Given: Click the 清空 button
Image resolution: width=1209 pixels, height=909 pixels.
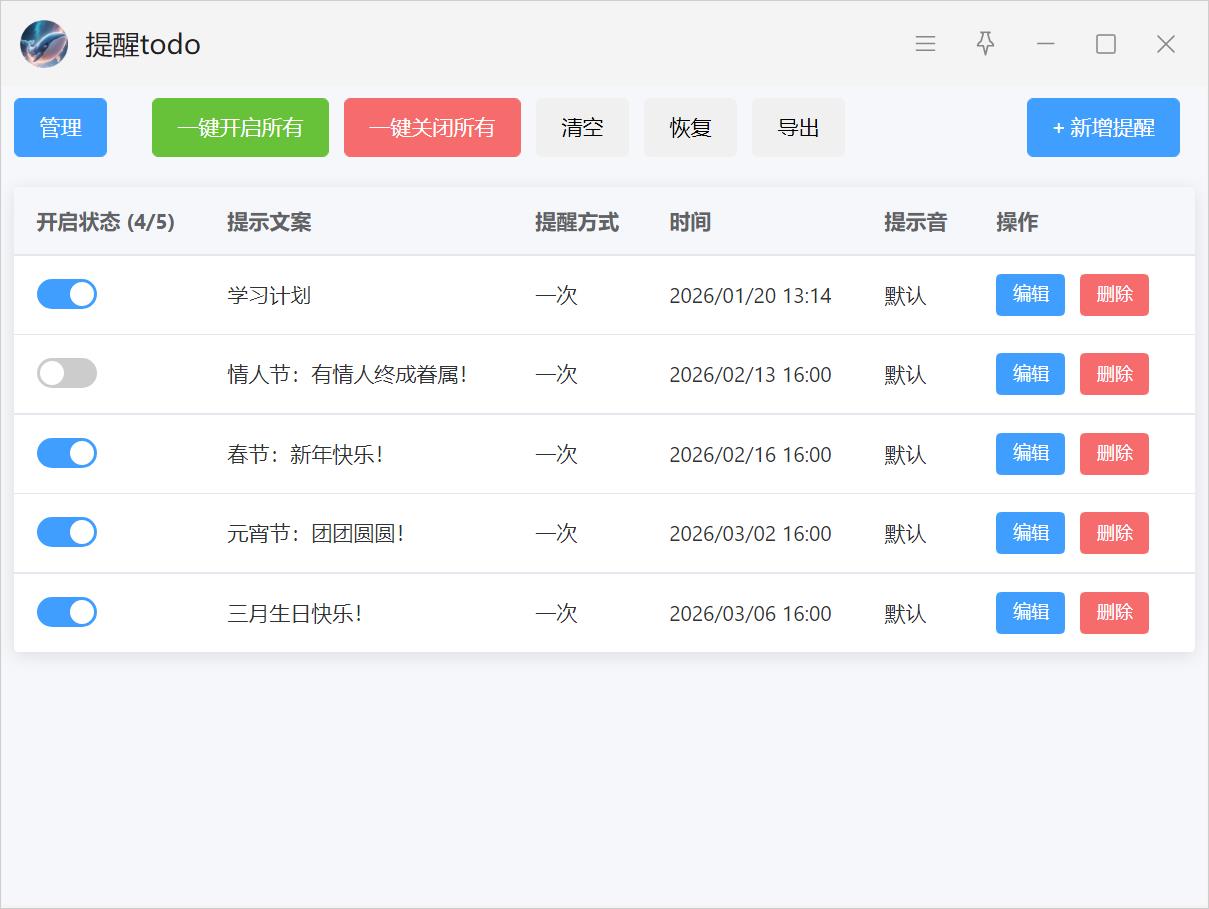Looking at the screenshot, I should point(582,128).
